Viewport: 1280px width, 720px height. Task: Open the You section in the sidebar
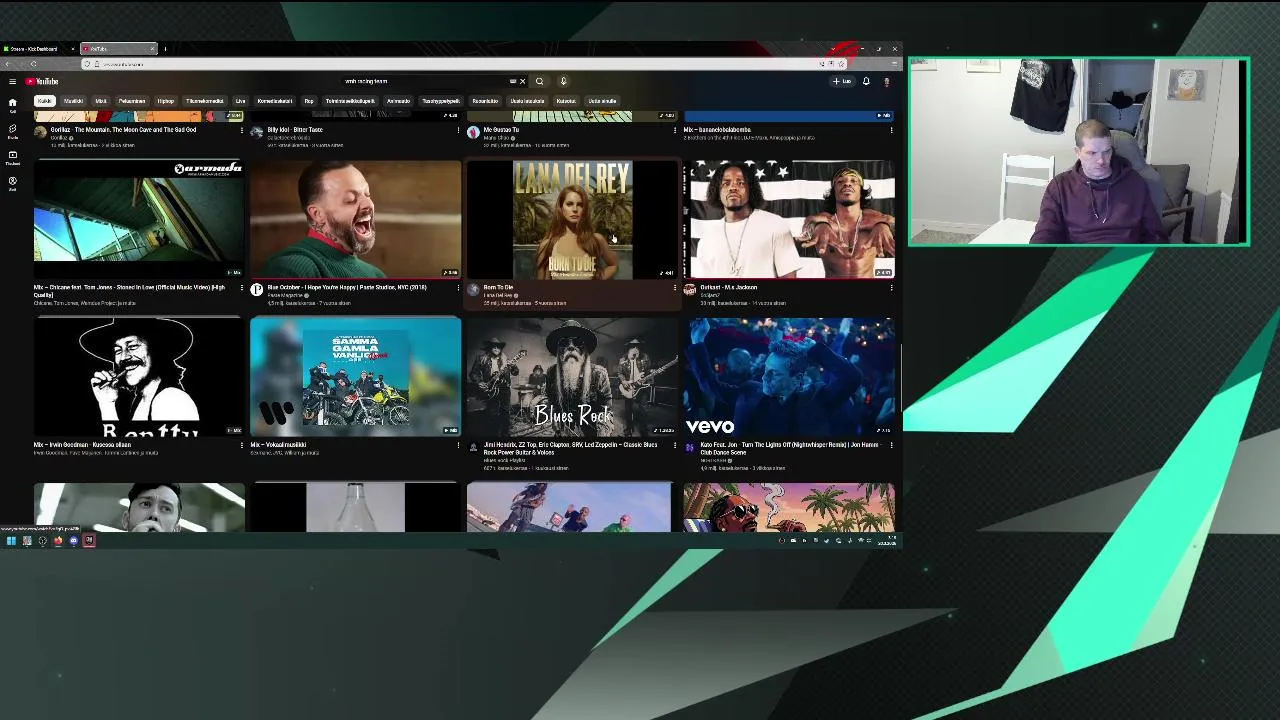(13, 183)
